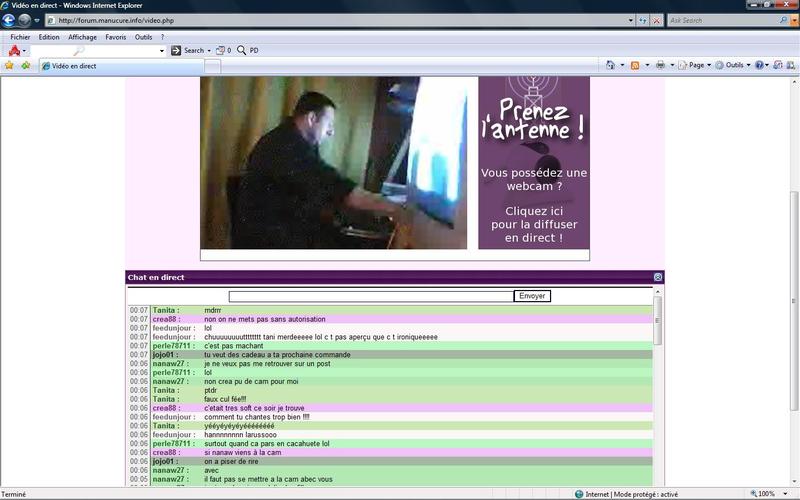Click the Stop loading red X icon

(656, 20)
